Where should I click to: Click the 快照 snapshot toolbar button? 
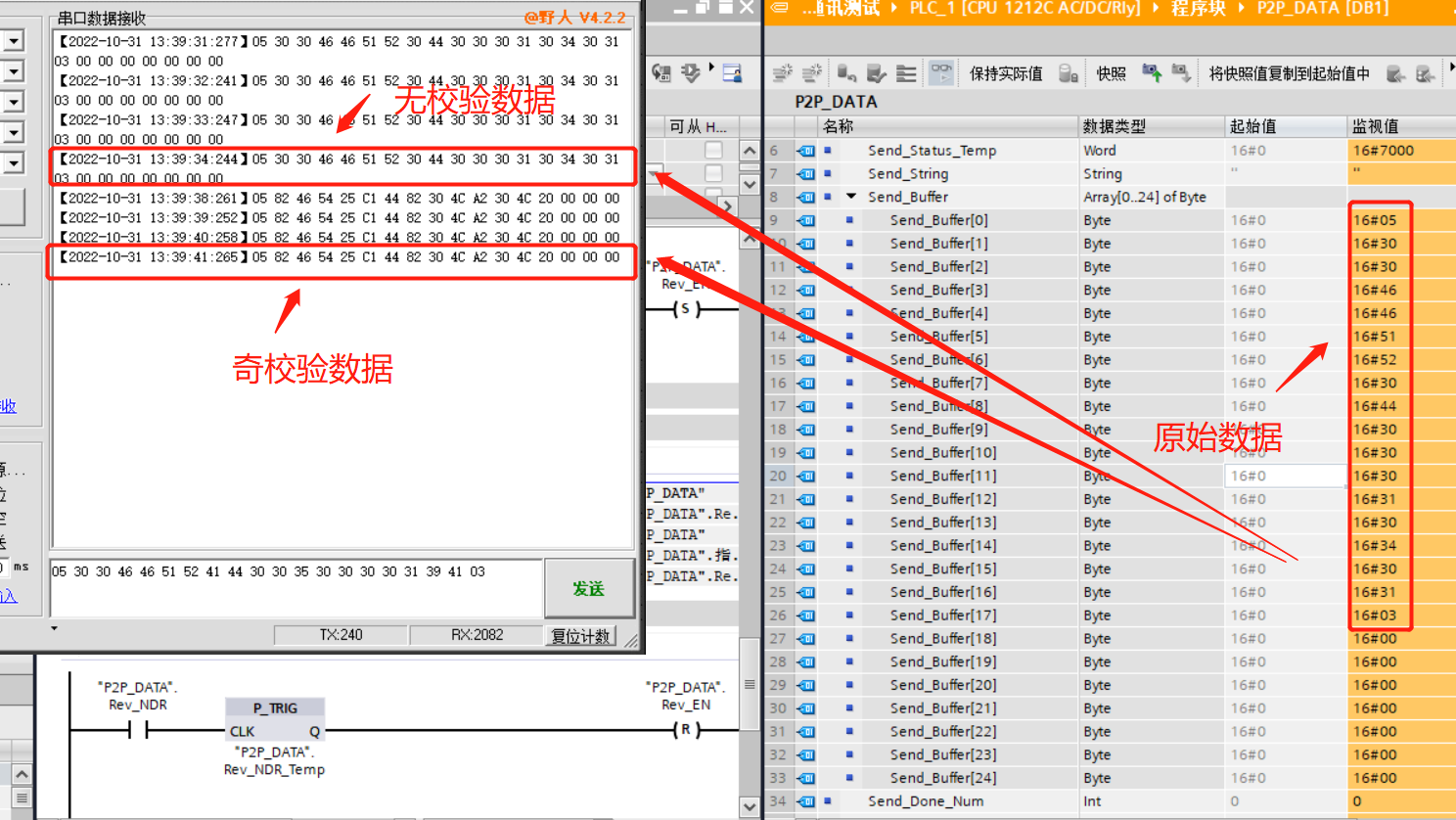(1111, 73)
